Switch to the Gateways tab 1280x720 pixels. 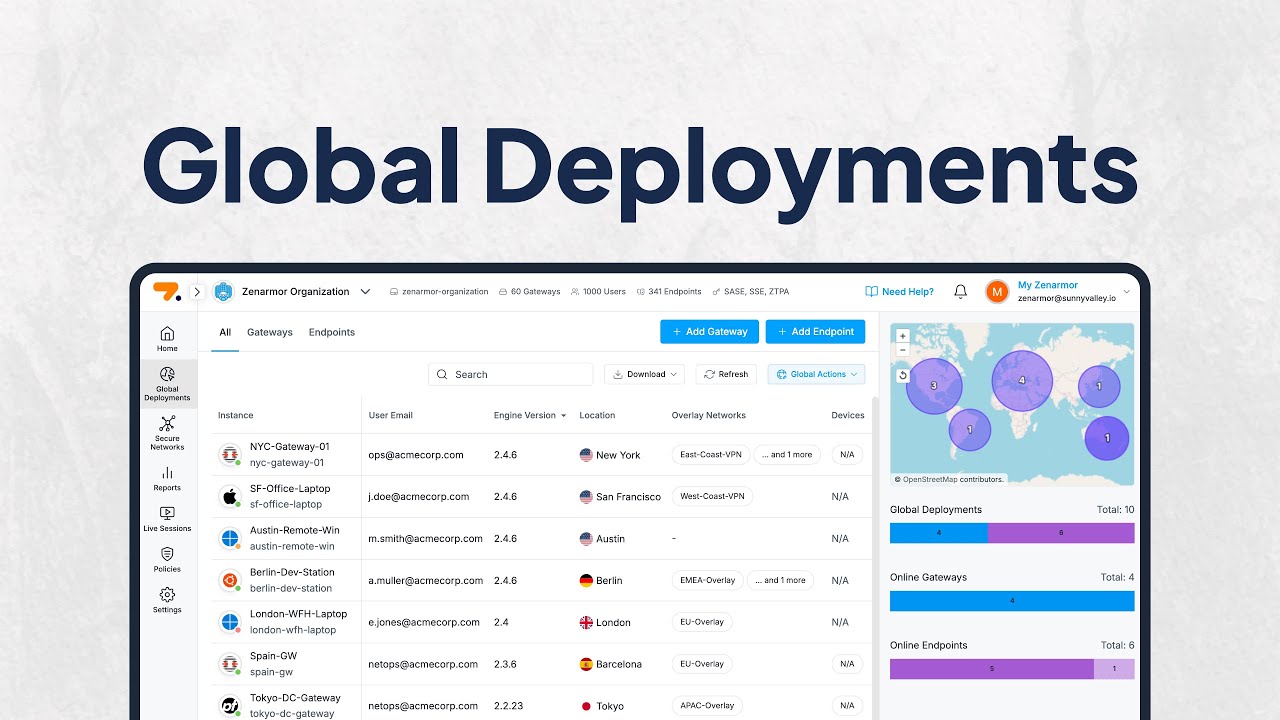(x=270, y=332)
